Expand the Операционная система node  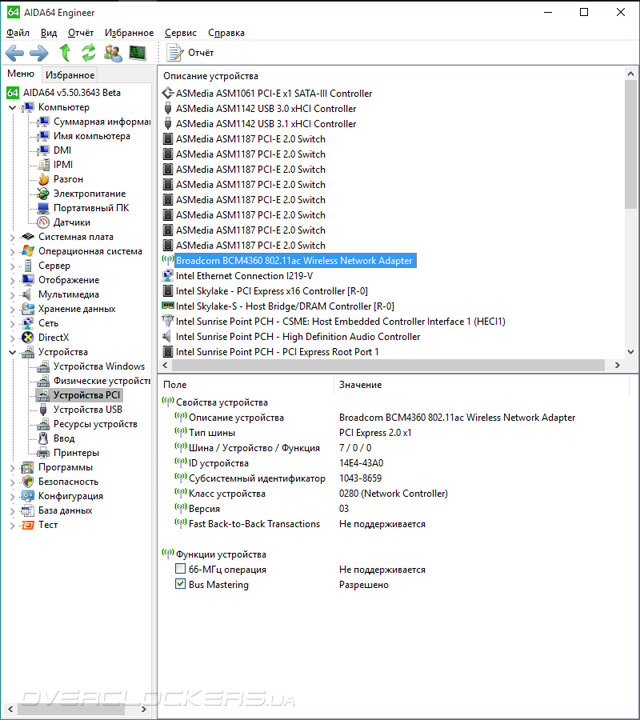12,252
